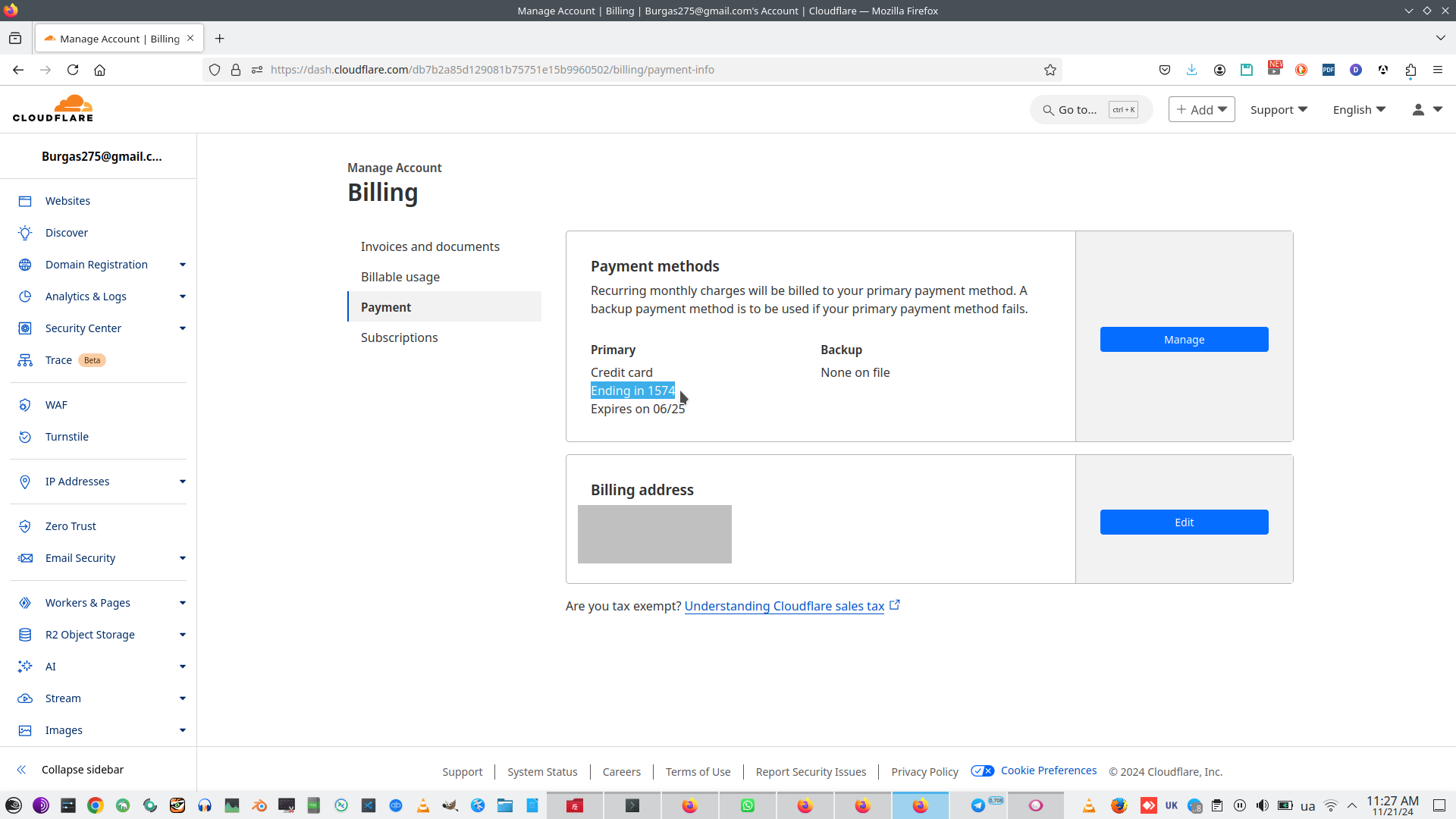Reload the page in Firefox
Image resolution: width=1456 pixels, height=819 pixels.
click(x=73, y=70)
